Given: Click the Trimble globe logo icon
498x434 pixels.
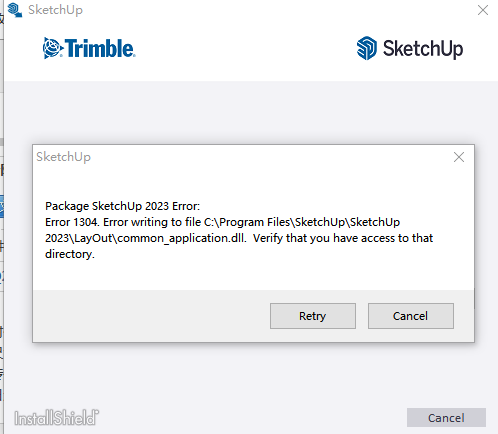Looking at the screenshot, I should [53, 48].
